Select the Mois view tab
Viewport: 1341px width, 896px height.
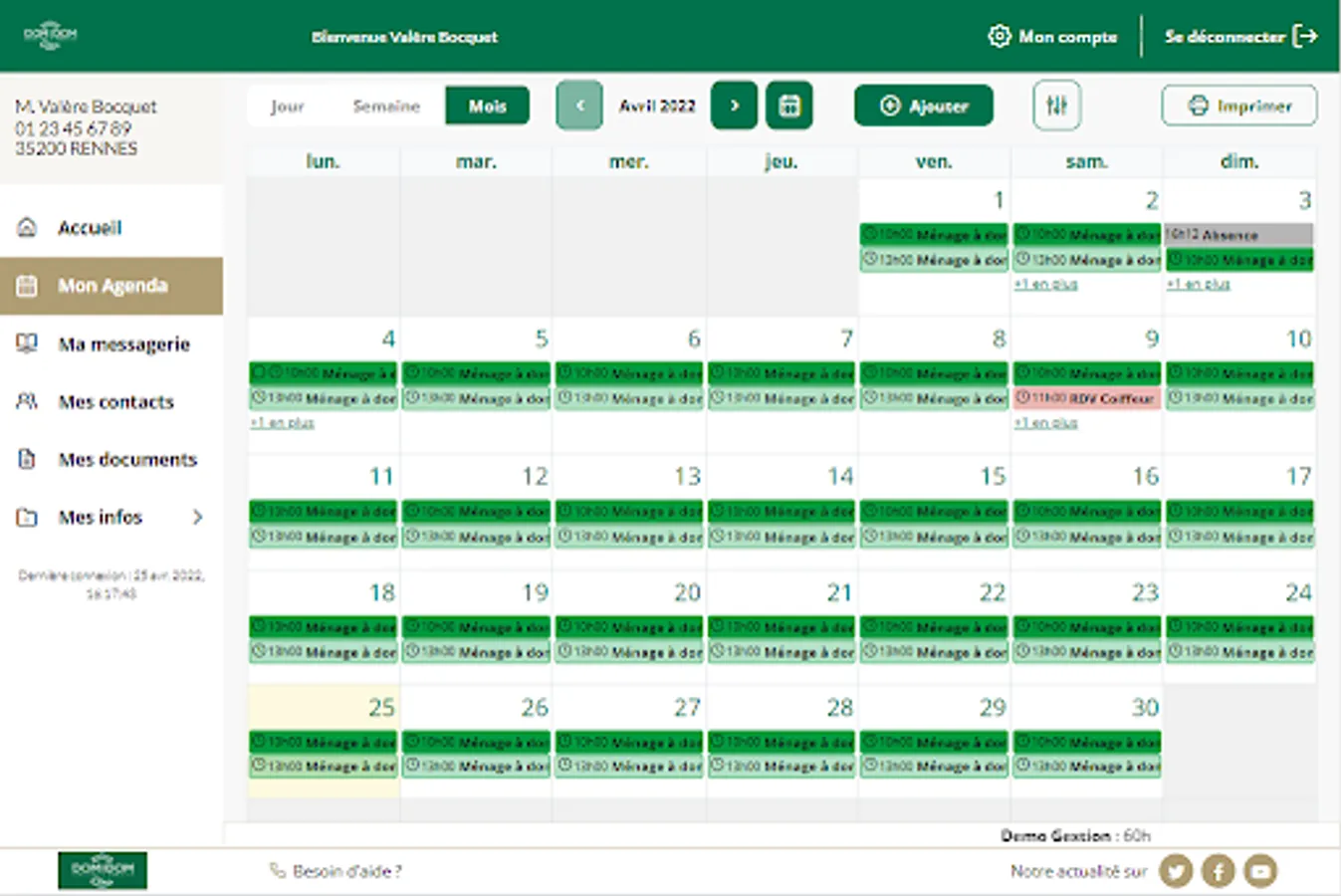(x=487, y=107)
